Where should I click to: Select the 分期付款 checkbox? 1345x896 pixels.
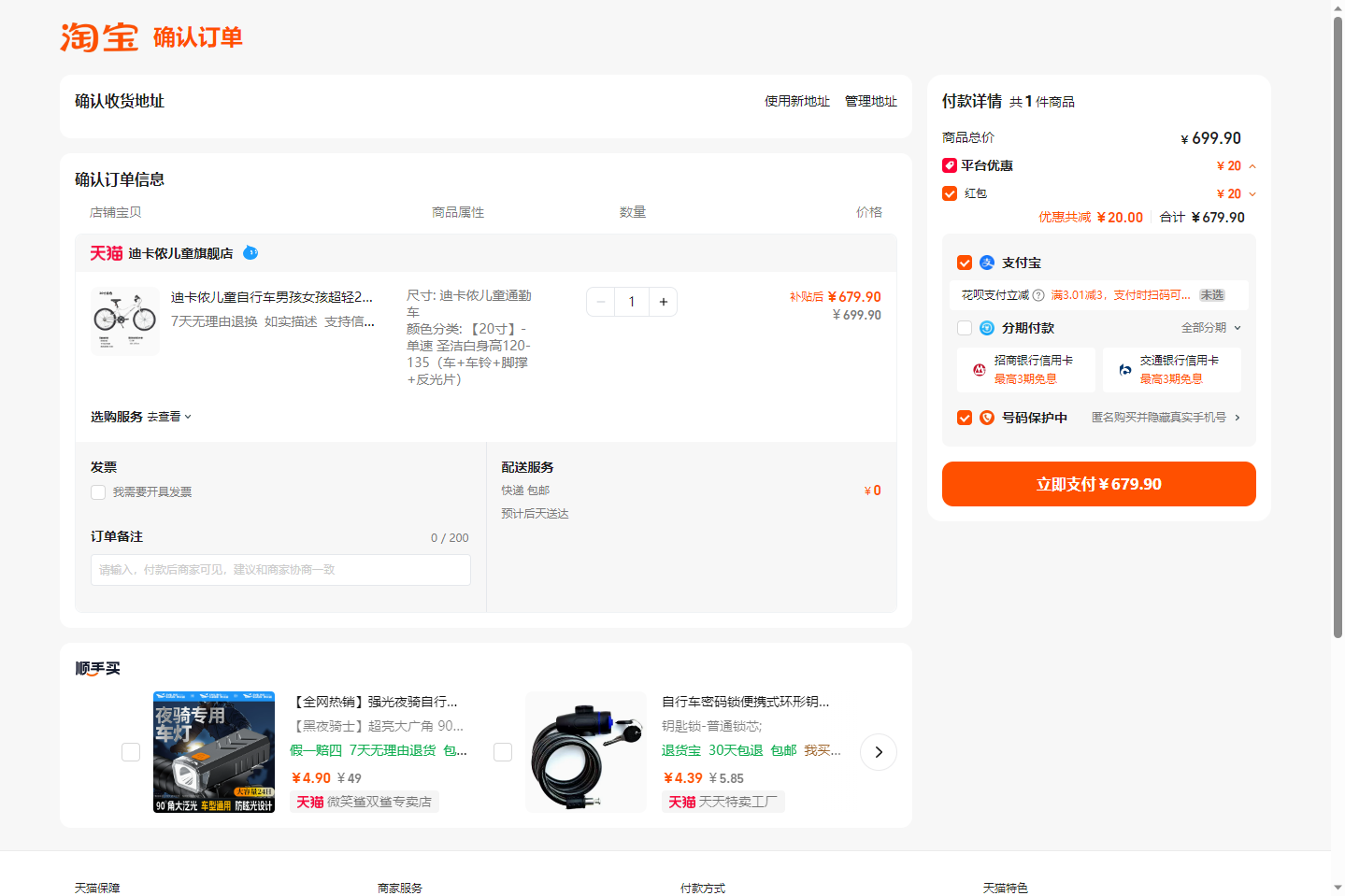pyautogui.click(x=965, y=328)
